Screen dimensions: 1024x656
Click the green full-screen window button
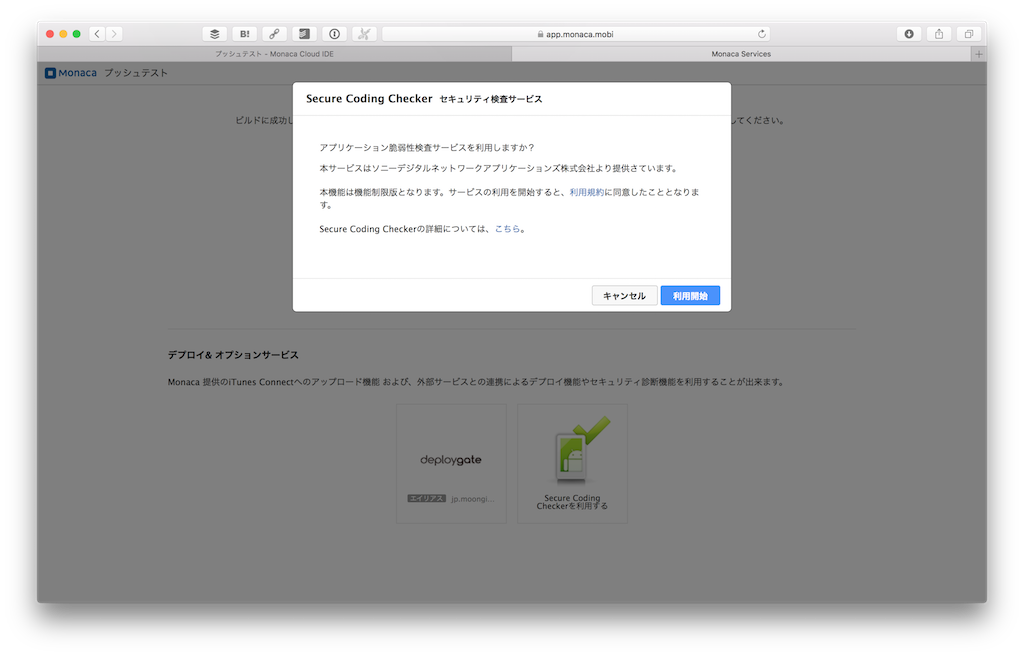(76, 34)
